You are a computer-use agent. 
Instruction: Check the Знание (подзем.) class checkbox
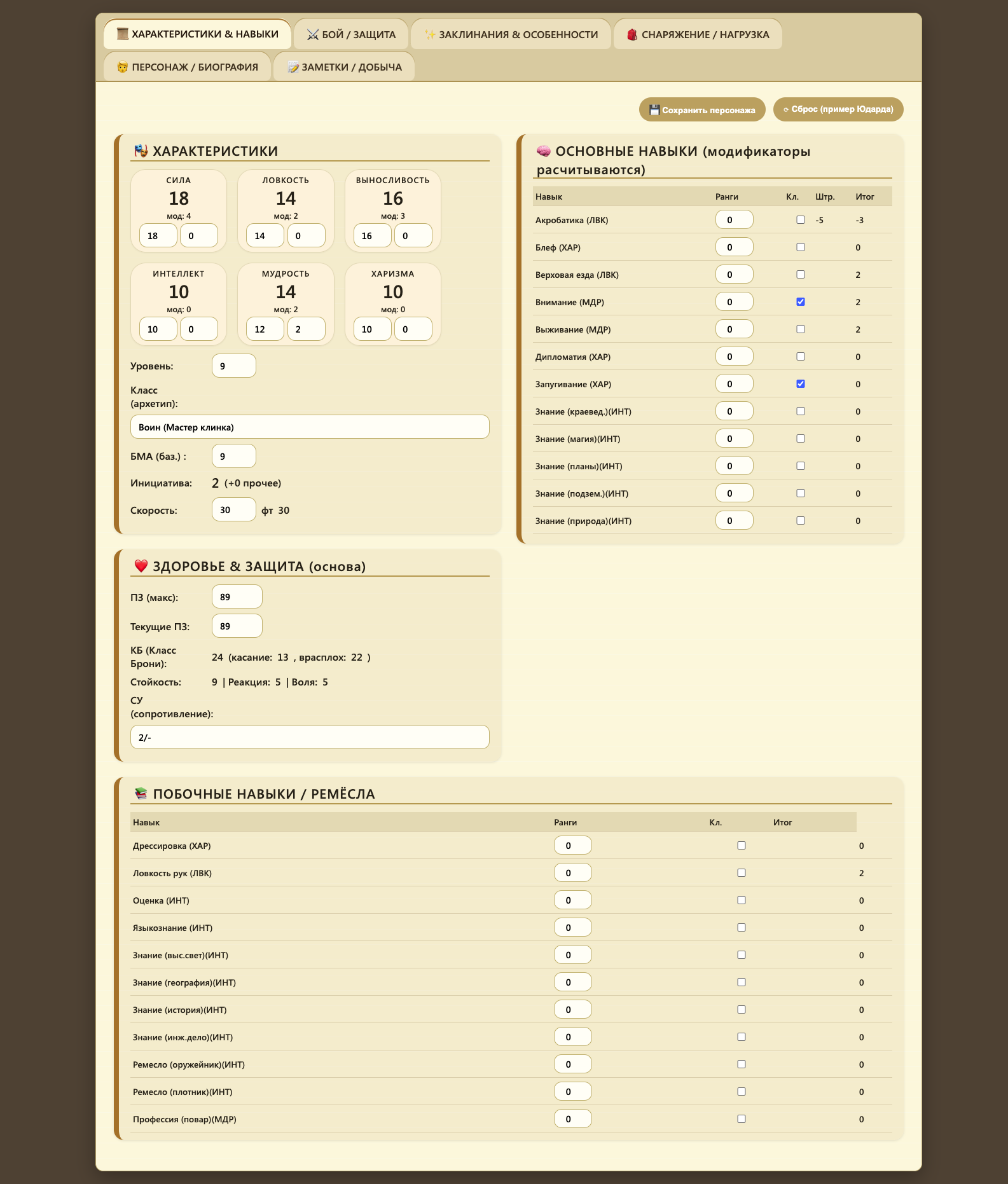point(801,493)
